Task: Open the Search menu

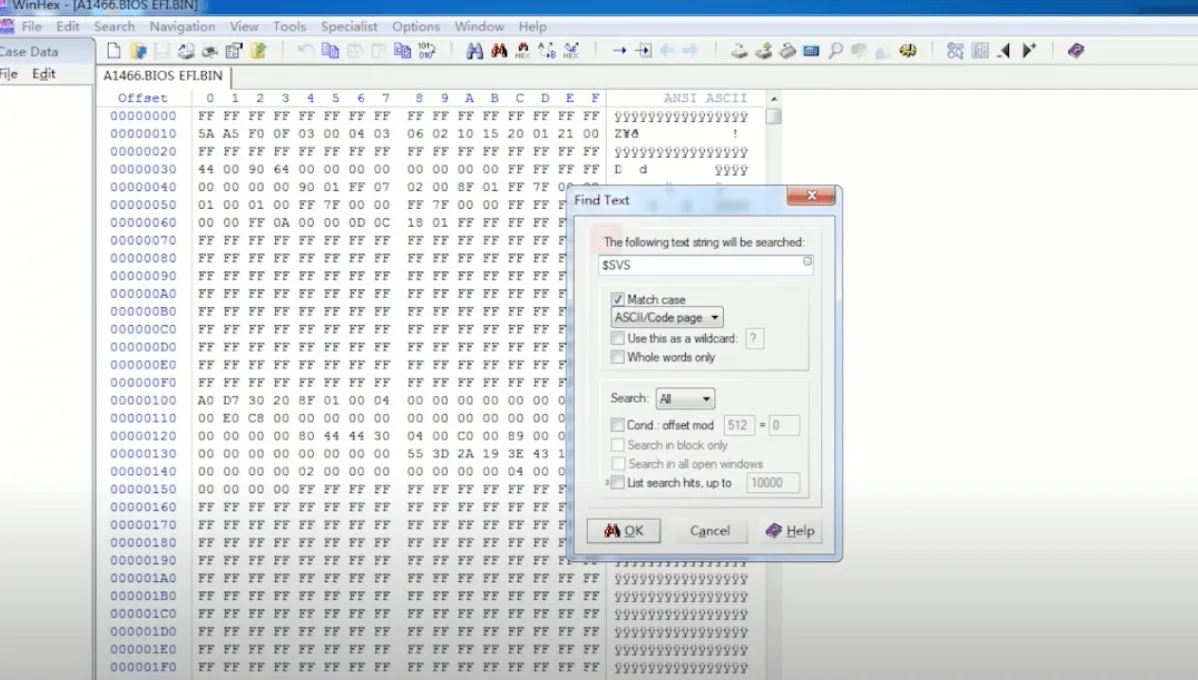Action: point(114,27)
